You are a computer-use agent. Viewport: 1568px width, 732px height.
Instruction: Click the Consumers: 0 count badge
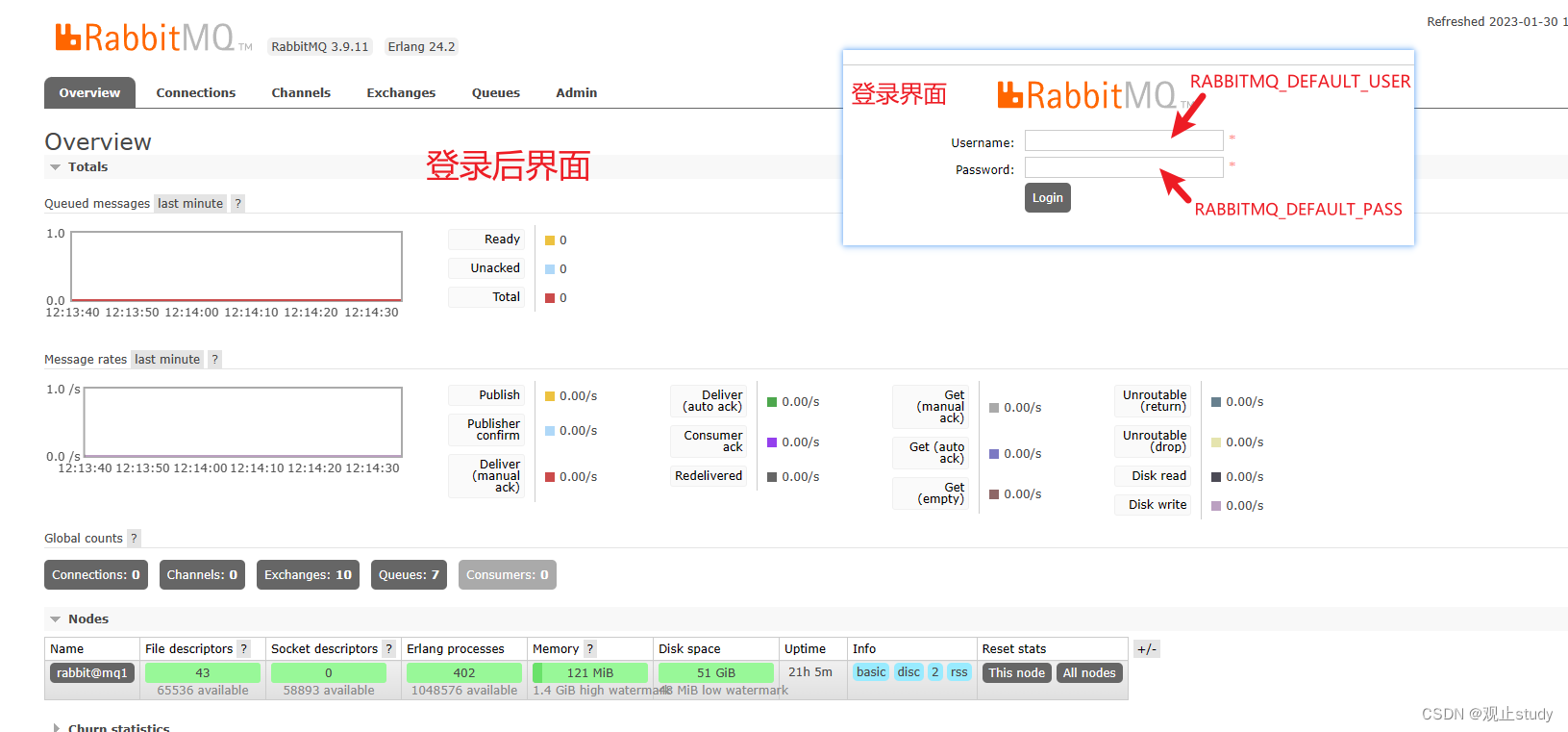(x=508, y=574)
